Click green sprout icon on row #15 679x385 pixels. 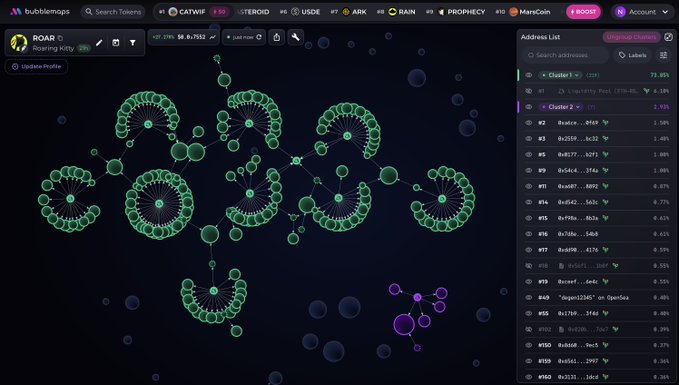605,218
